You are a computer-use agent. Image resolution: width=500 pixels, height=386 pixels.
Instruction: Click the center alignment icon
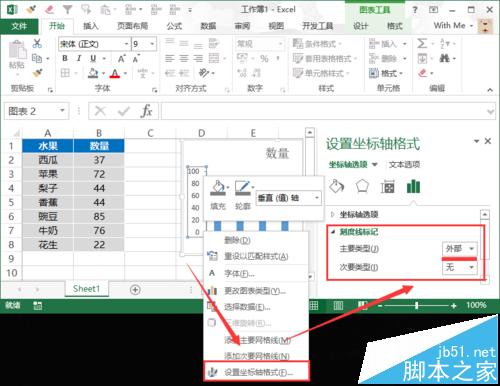pos(184,59)
